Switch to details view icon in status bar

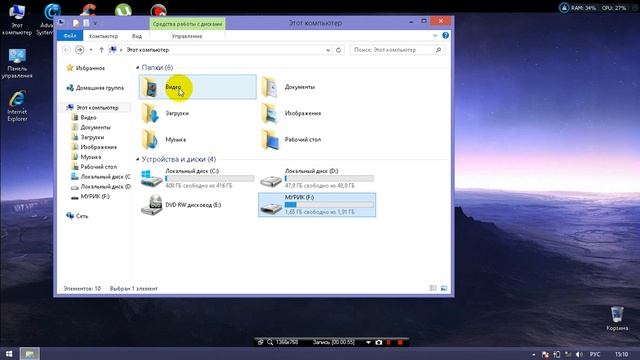[x=433, y=288]
